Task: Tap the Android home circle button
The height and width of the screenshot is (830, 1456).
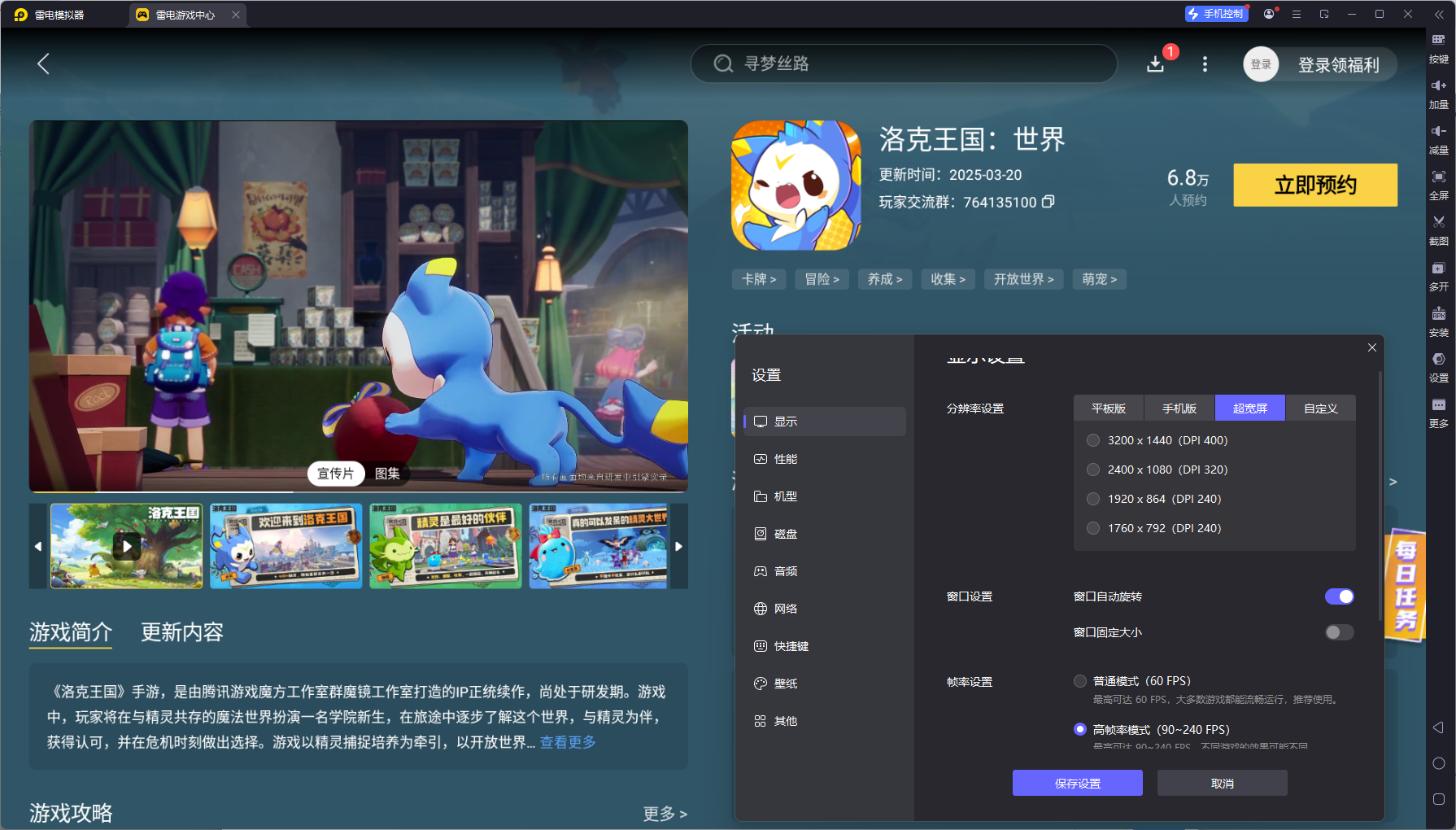Action: pyautogui.click(x=1438, y=763)
